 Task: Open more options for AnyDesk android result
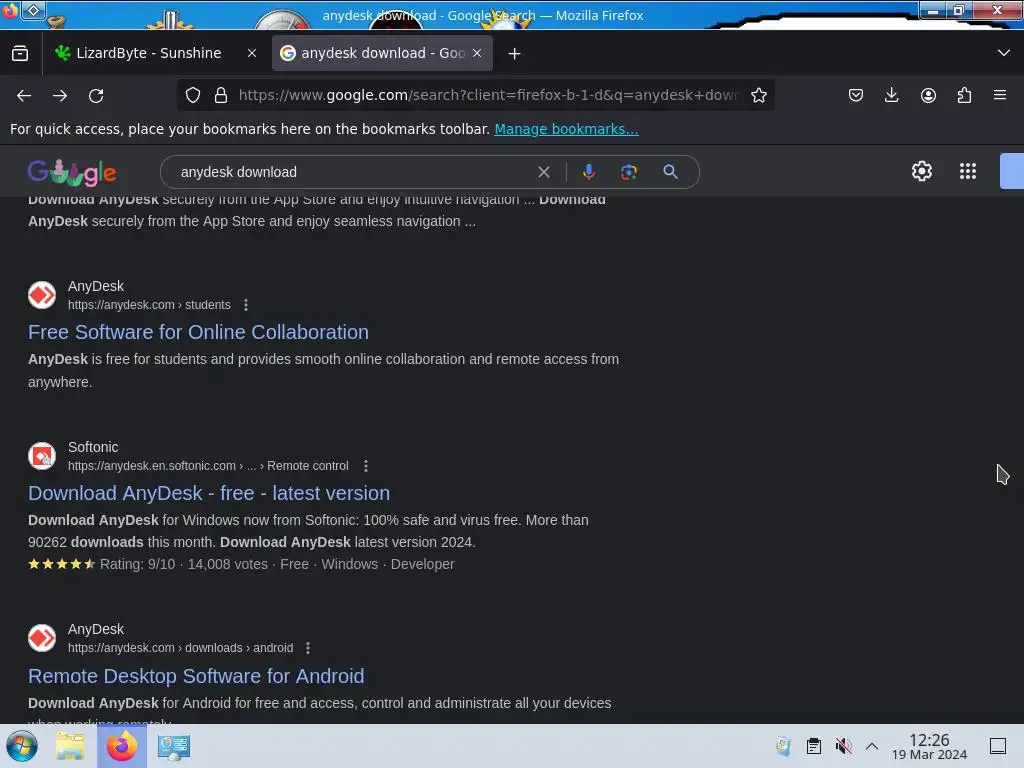[308, 648]
